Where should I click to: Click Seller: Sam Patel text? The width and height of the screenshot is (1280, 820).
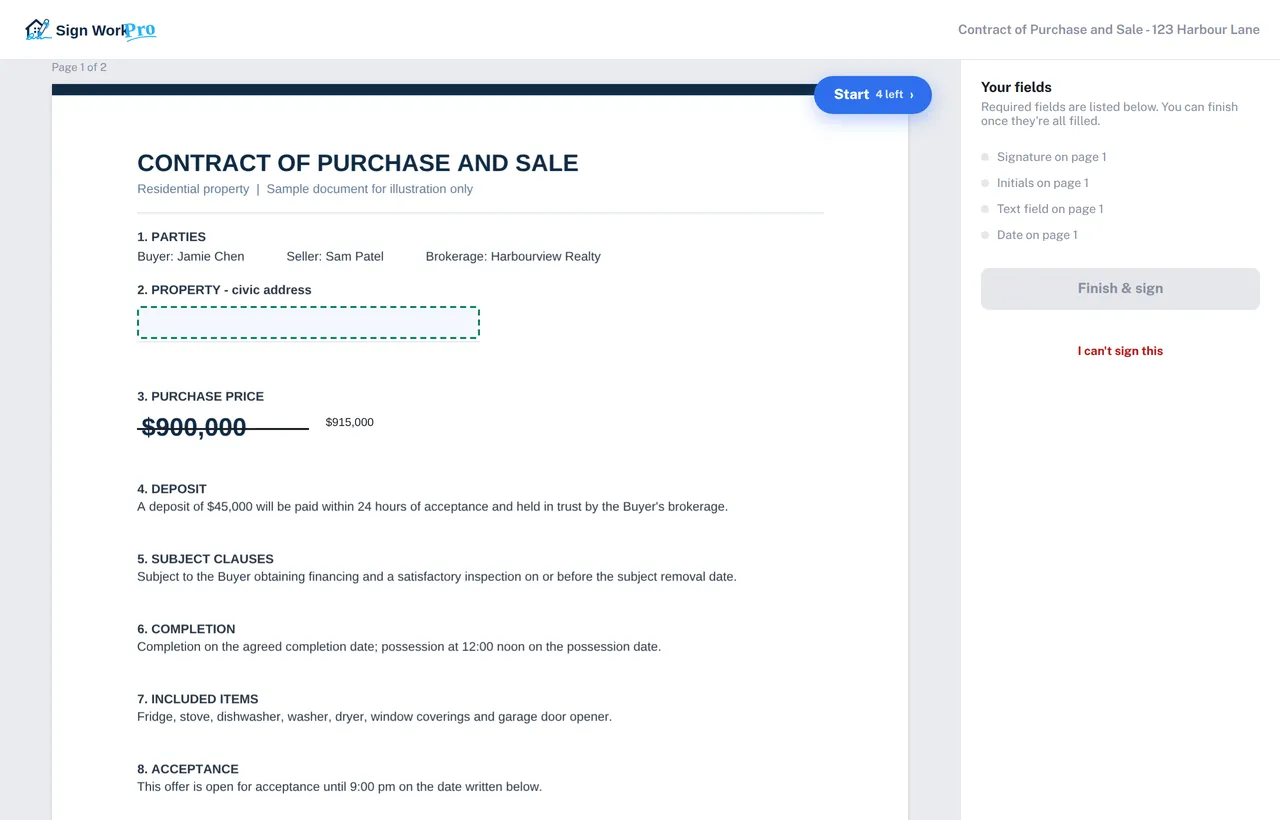click(335, 256)
